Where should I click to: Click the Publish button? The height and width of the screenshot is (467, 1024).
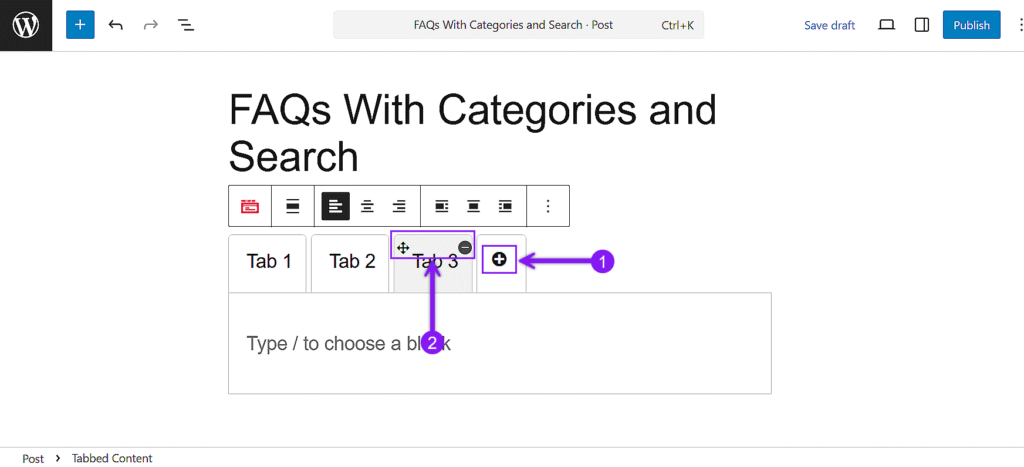[x=971, y=25]
